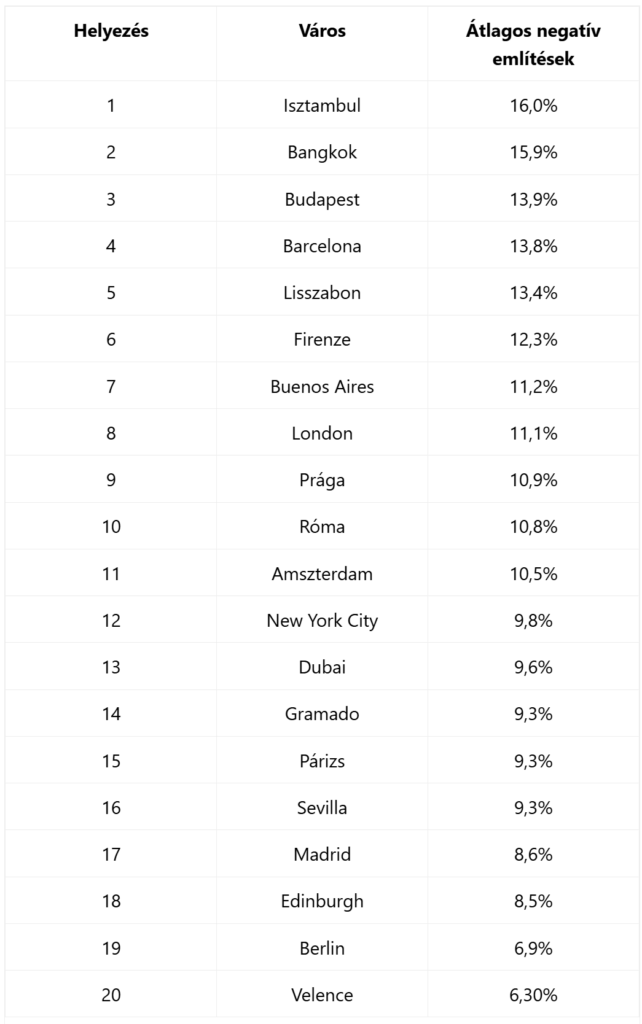Click the Buenos Aires cell
642x1024 pixels.
tap(322, 387)
